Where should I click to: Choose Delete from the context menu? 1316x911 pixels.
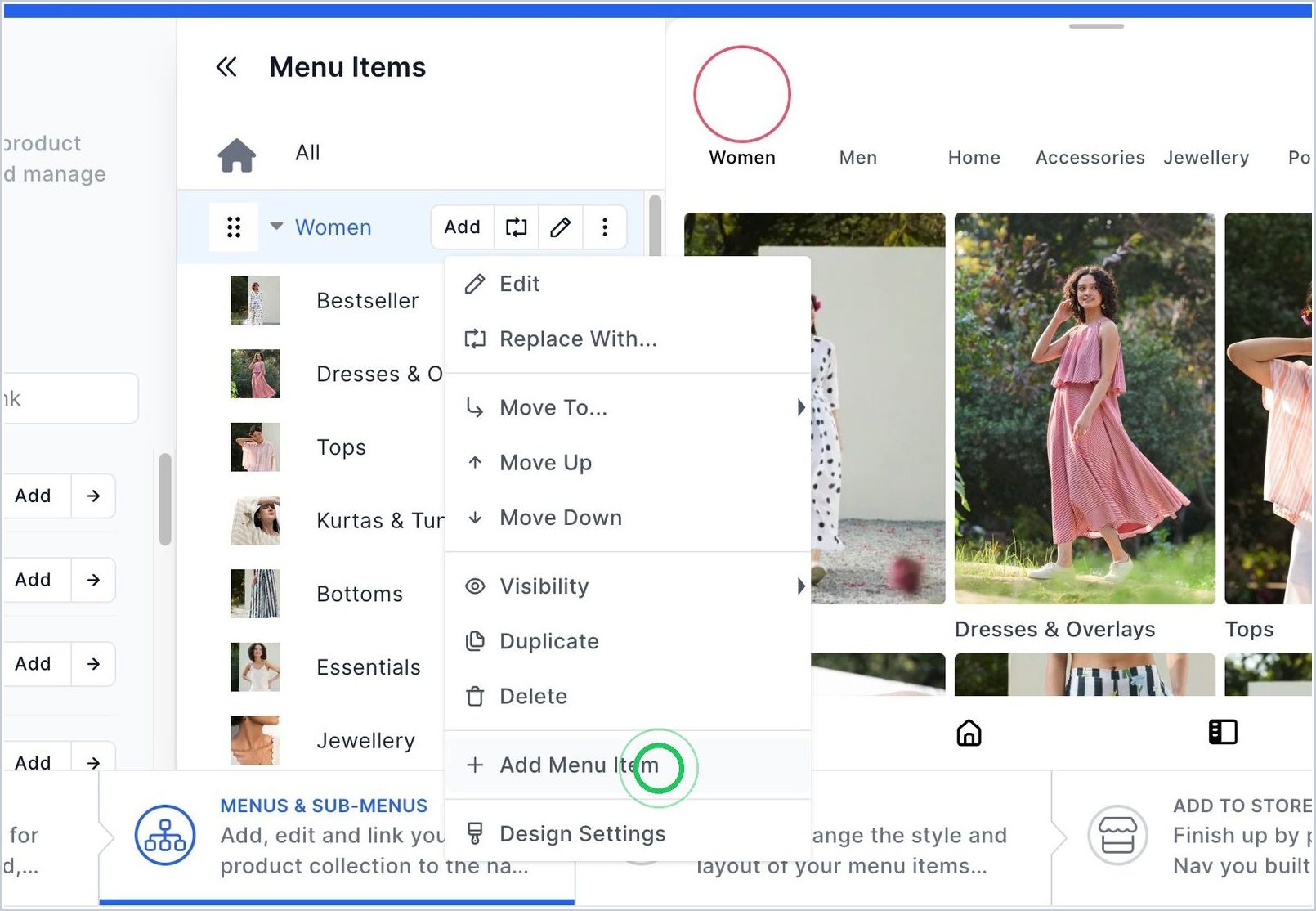628,697
